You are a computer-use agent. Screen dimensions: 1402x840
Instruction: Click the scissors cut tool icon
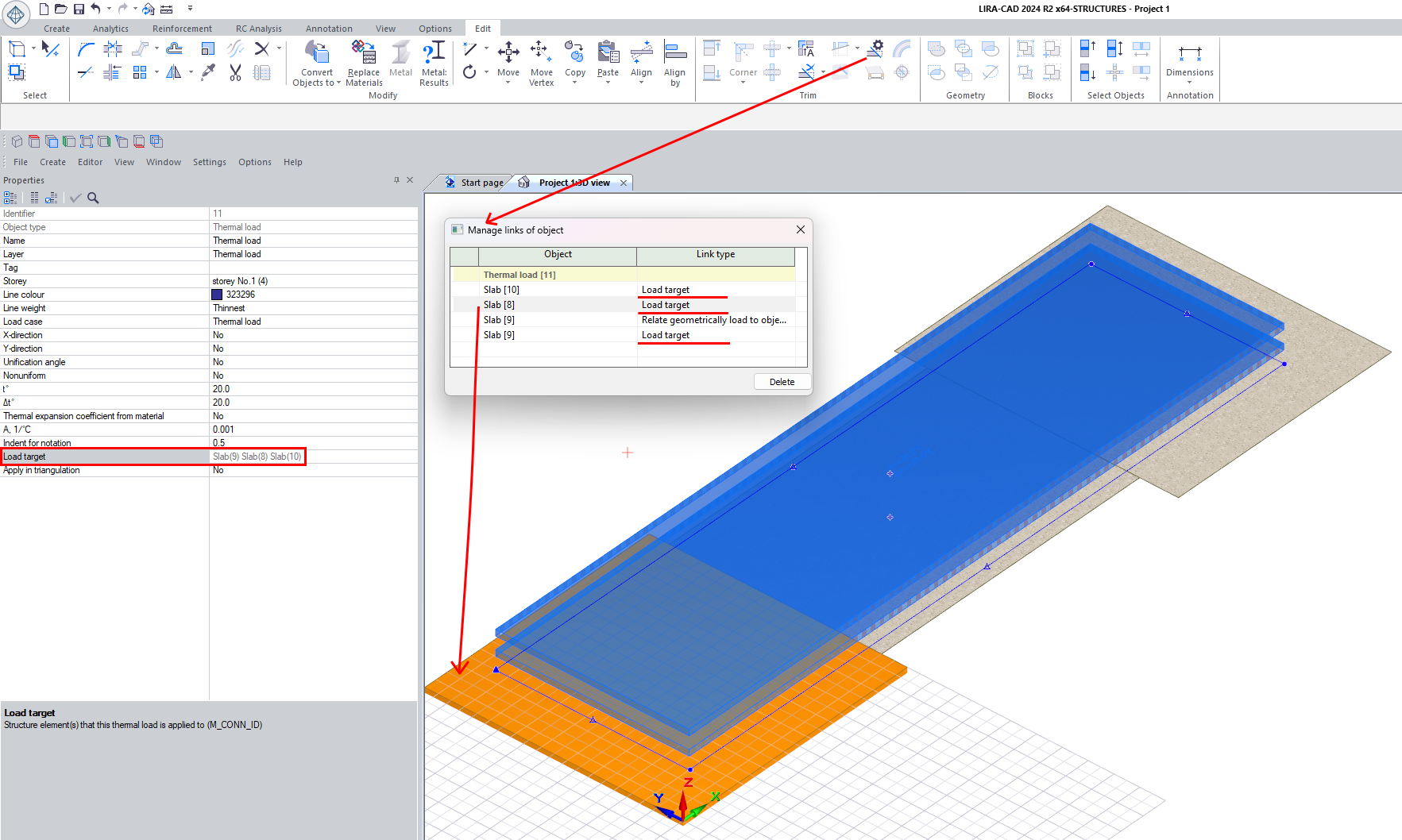pos(235,73)
